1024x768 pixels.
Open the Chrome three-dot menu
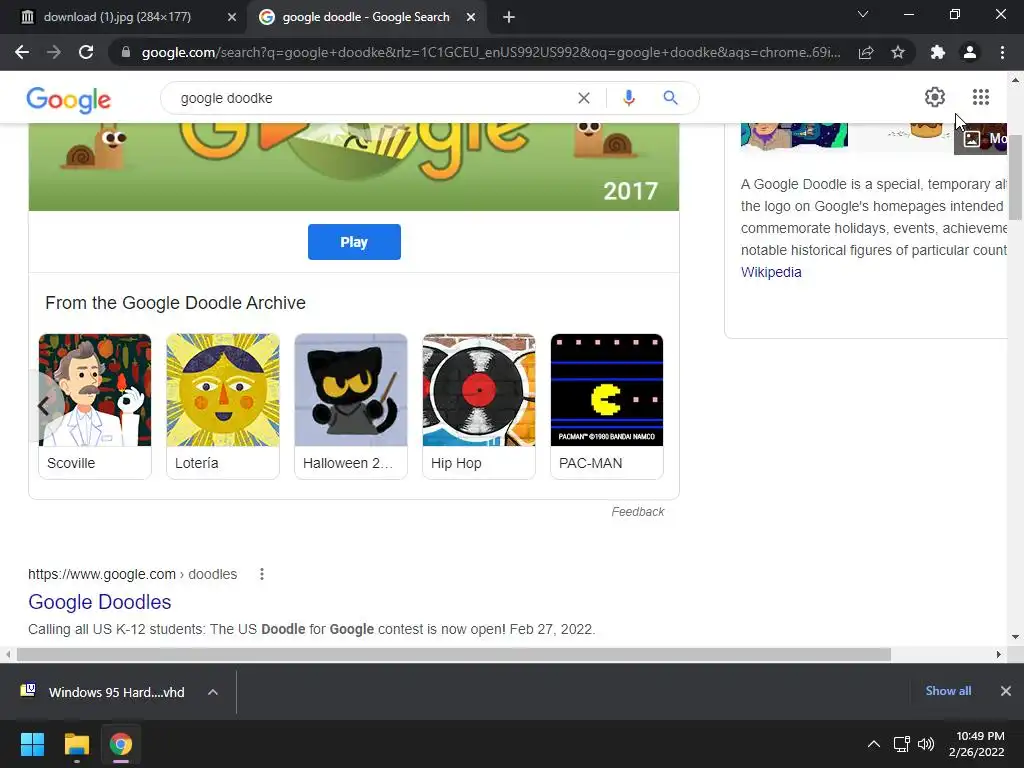click(x=1002, y=52)
